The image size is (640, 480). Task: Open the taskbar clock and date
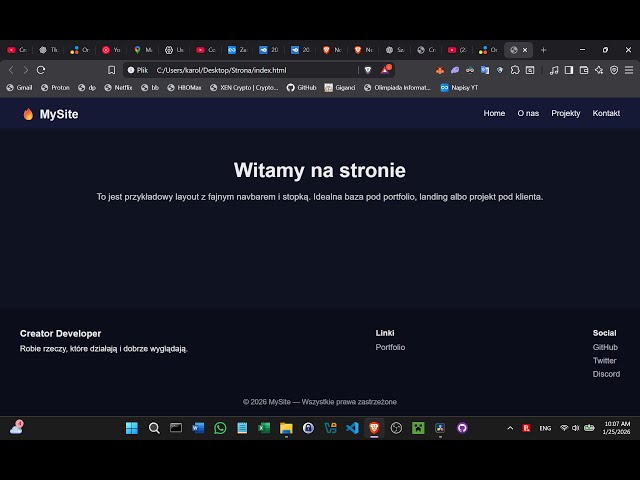point(616,428)
